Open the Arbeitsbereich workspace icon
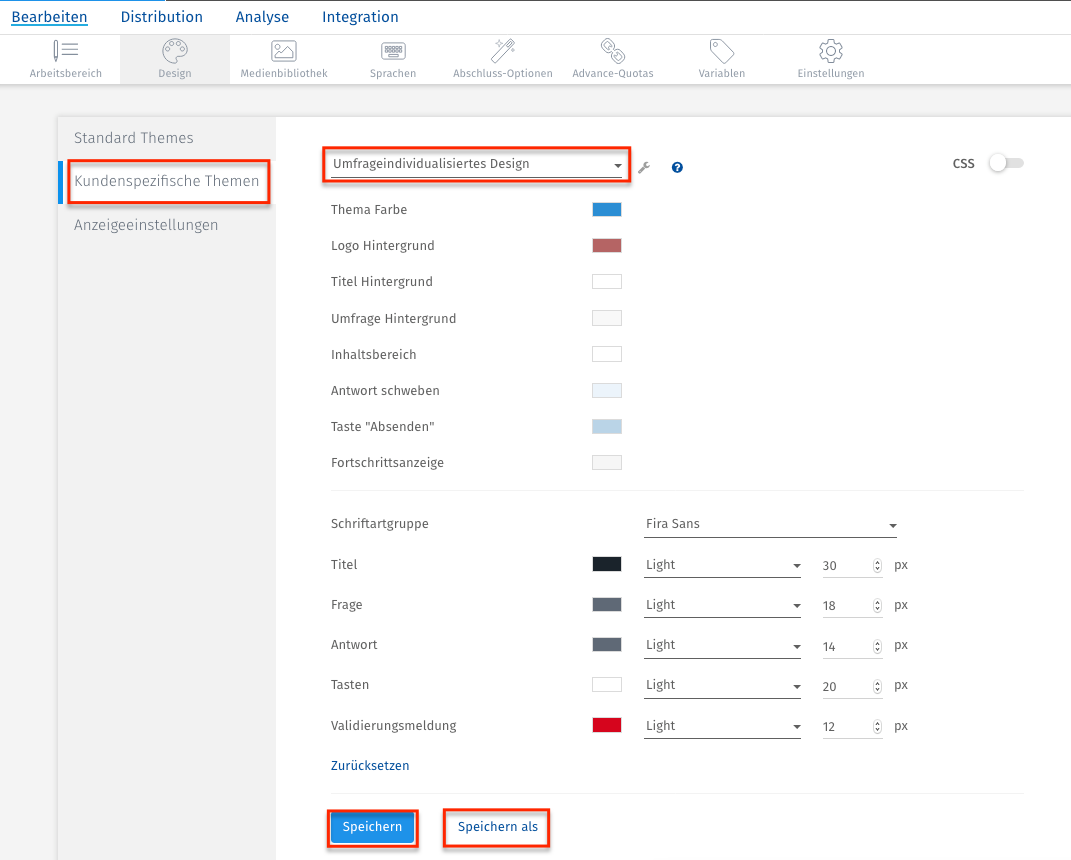Viewport: 1071px width, 860px height. 66,51
